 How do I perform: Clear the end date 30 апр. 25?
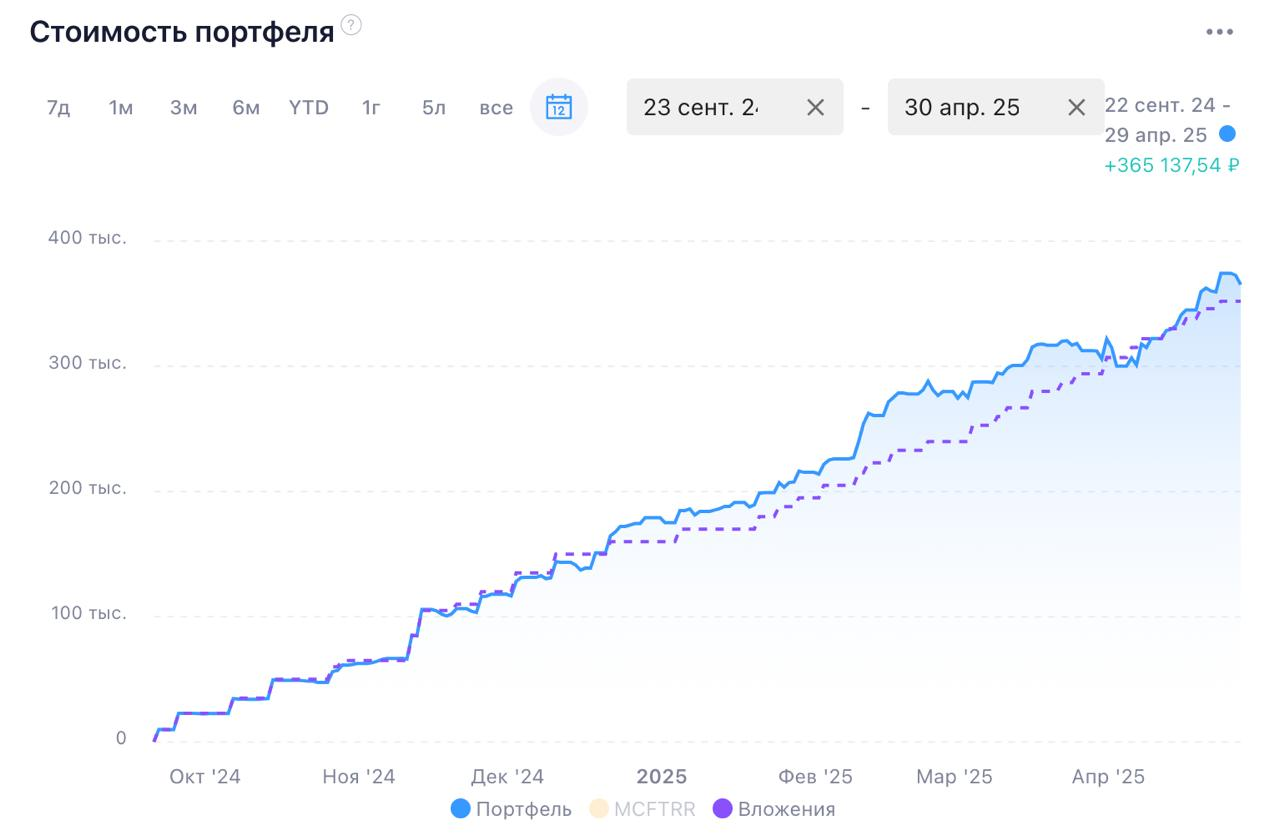point(1077,107)
